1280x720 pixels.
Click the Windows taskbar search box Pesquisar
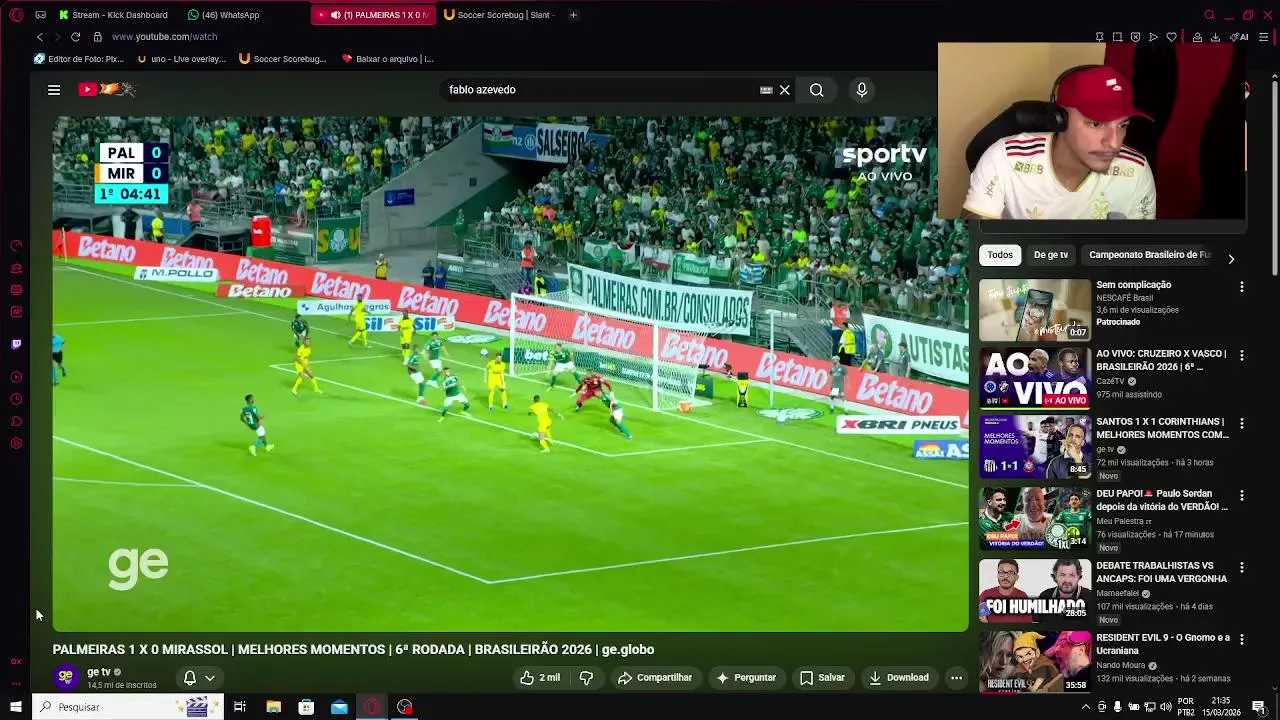pos(128,707)
